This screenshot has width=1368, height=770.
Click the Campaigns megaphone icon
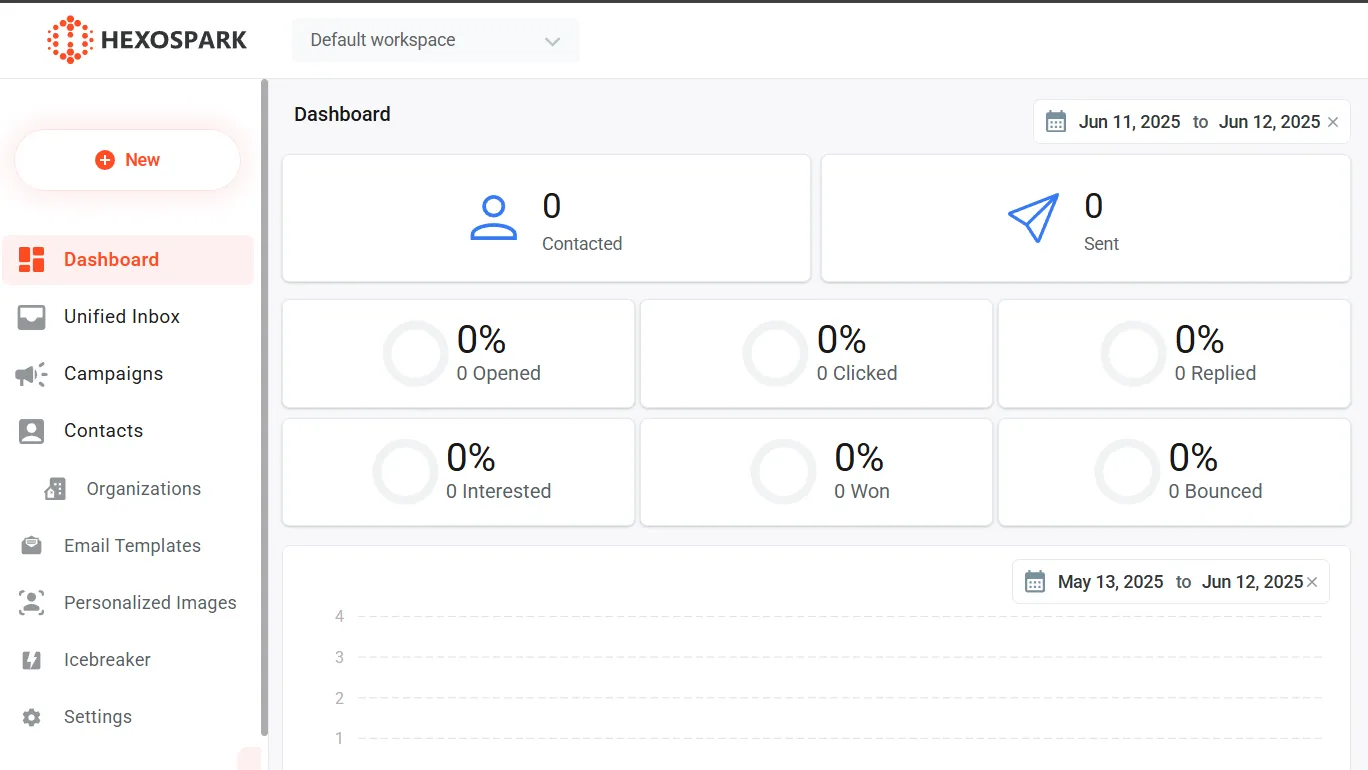32,374
